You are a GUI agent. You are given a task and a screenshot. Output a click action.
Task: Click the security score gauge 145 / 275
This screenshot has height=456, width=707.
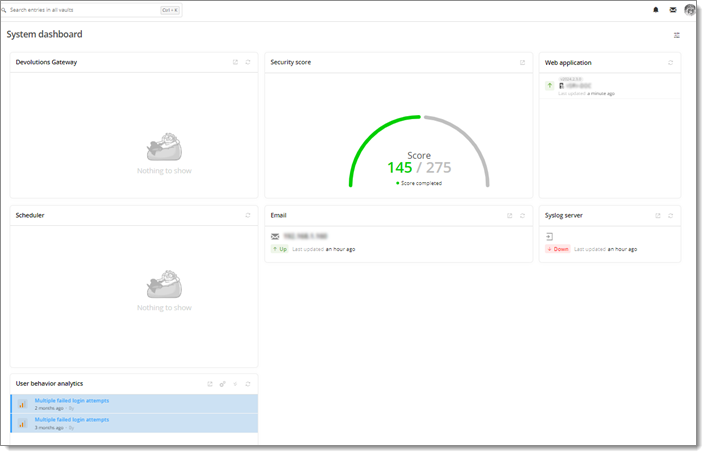click(419, 167)
